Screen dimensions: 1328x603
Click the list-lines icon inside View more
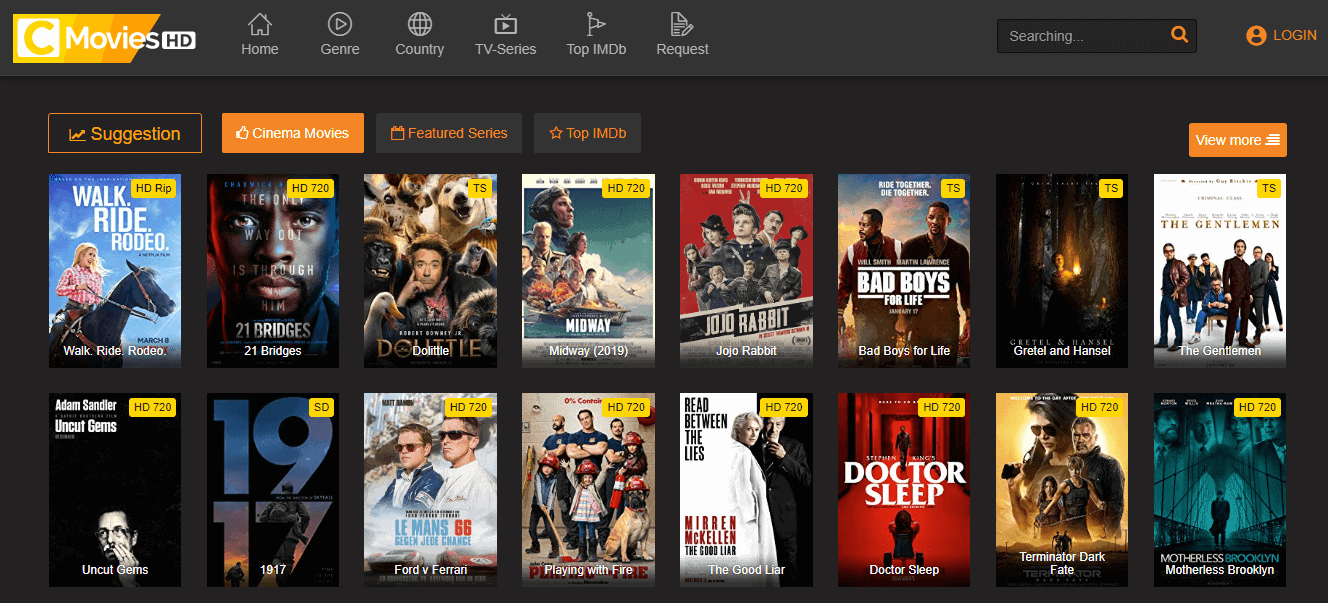[x=1273, y=140]
